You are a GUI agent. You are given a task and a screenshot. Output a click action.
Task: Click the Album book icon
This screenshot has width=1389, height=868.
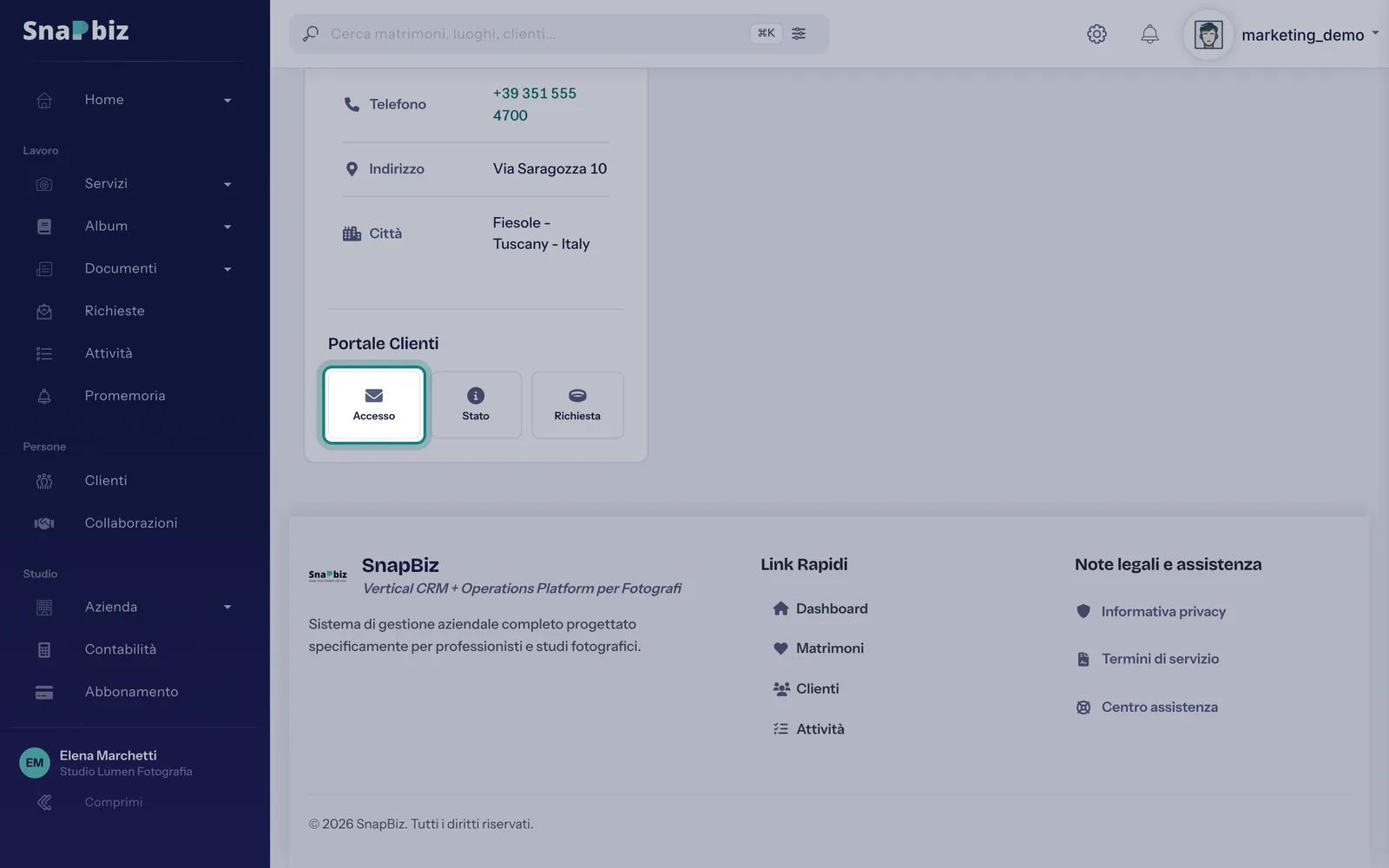44,227
